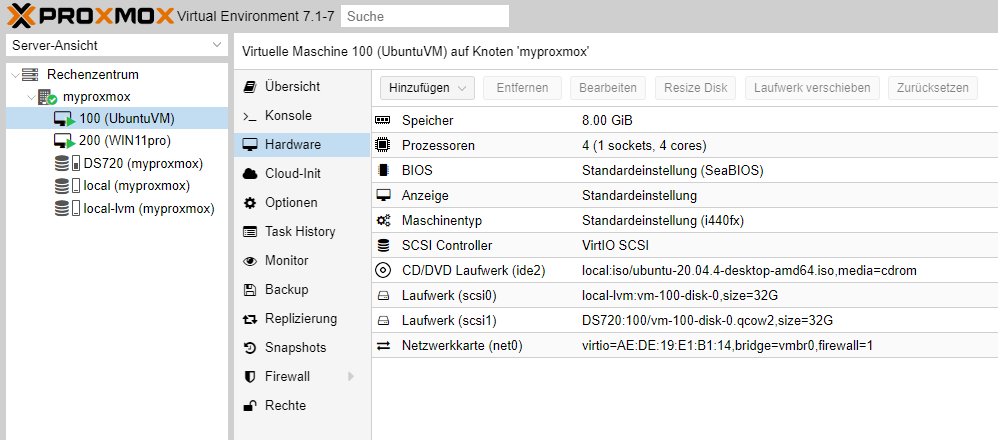Click the Backup floppy disk icon
The width and height of the screenshot is (998, 440).
click(x=250, y=290)
